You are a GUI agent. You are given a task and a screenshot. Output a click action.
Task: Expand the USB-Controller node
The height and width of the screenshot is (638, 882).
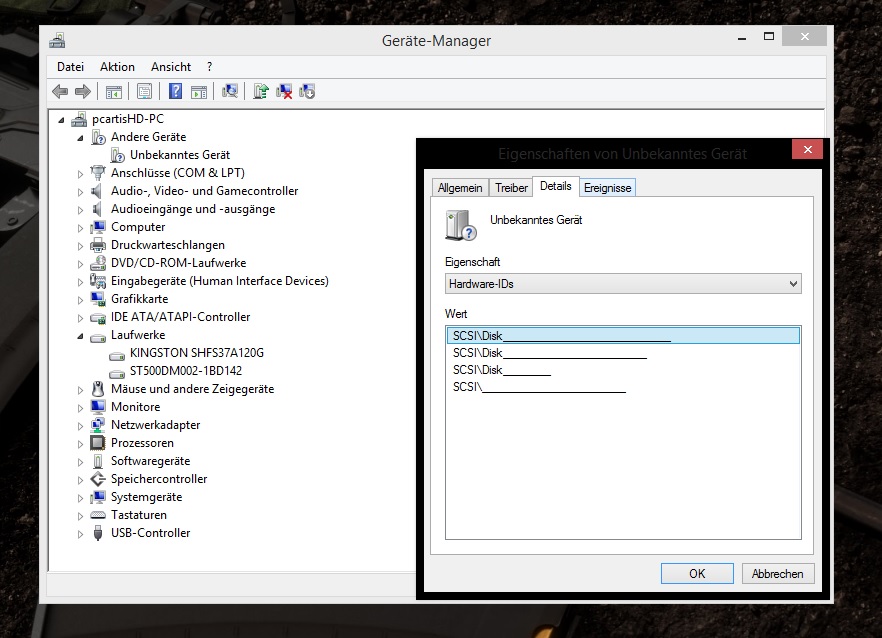[80, 534]
